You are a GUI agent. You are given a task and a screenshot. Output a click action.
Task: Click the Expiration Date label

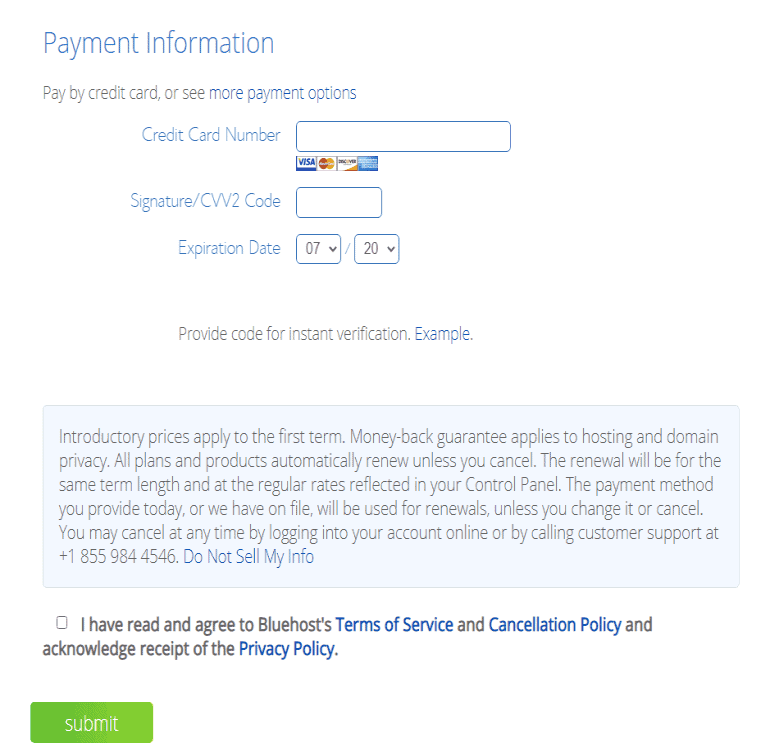click(x=229, y=248)
